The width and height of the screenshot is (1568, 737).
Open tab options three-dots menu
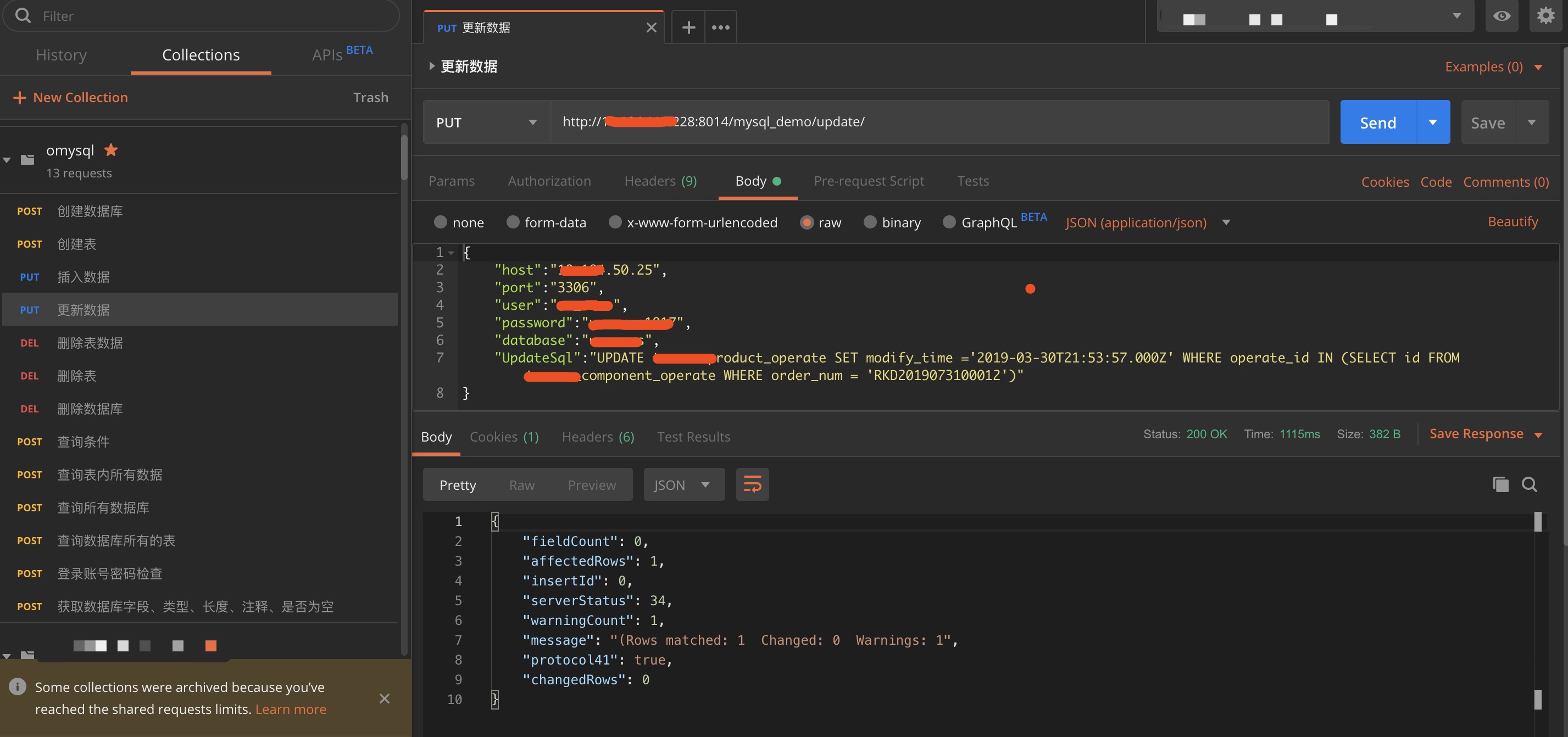pos(721,27)
